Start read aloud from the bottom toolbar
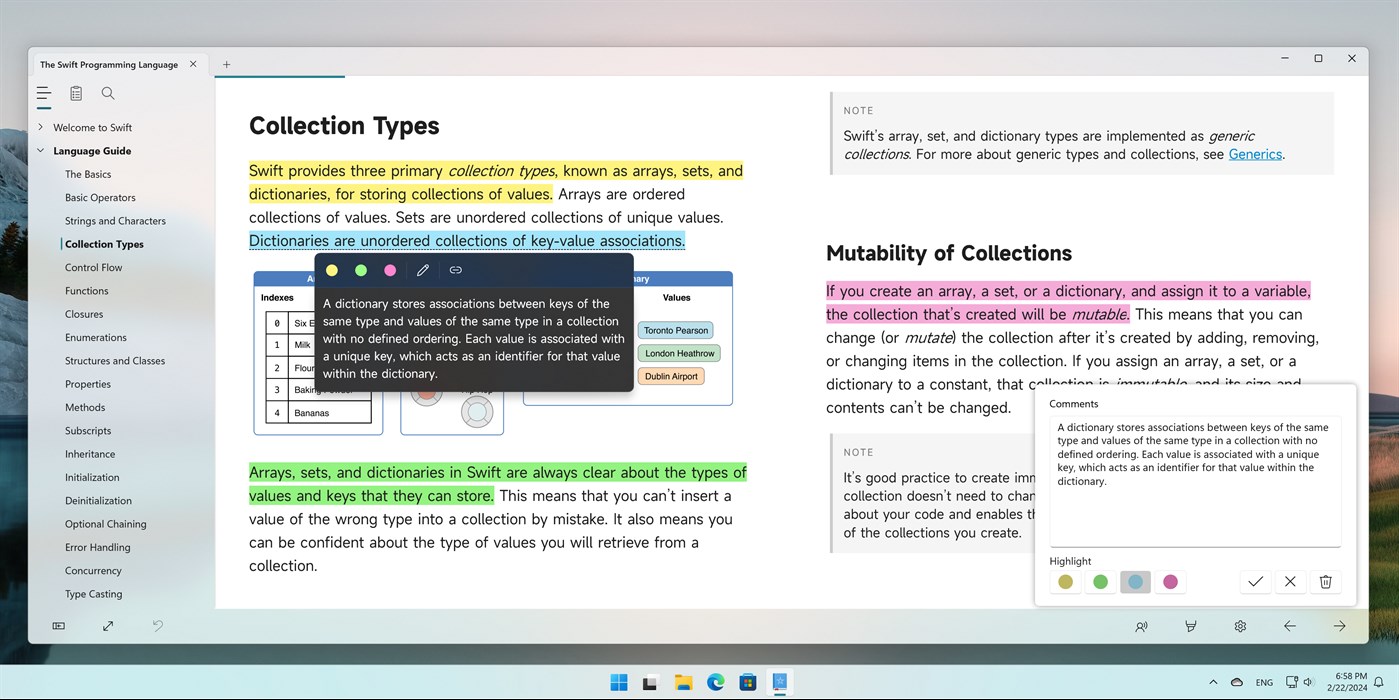The width and height of the screenshot is (1399, 700). point(1141,626)
